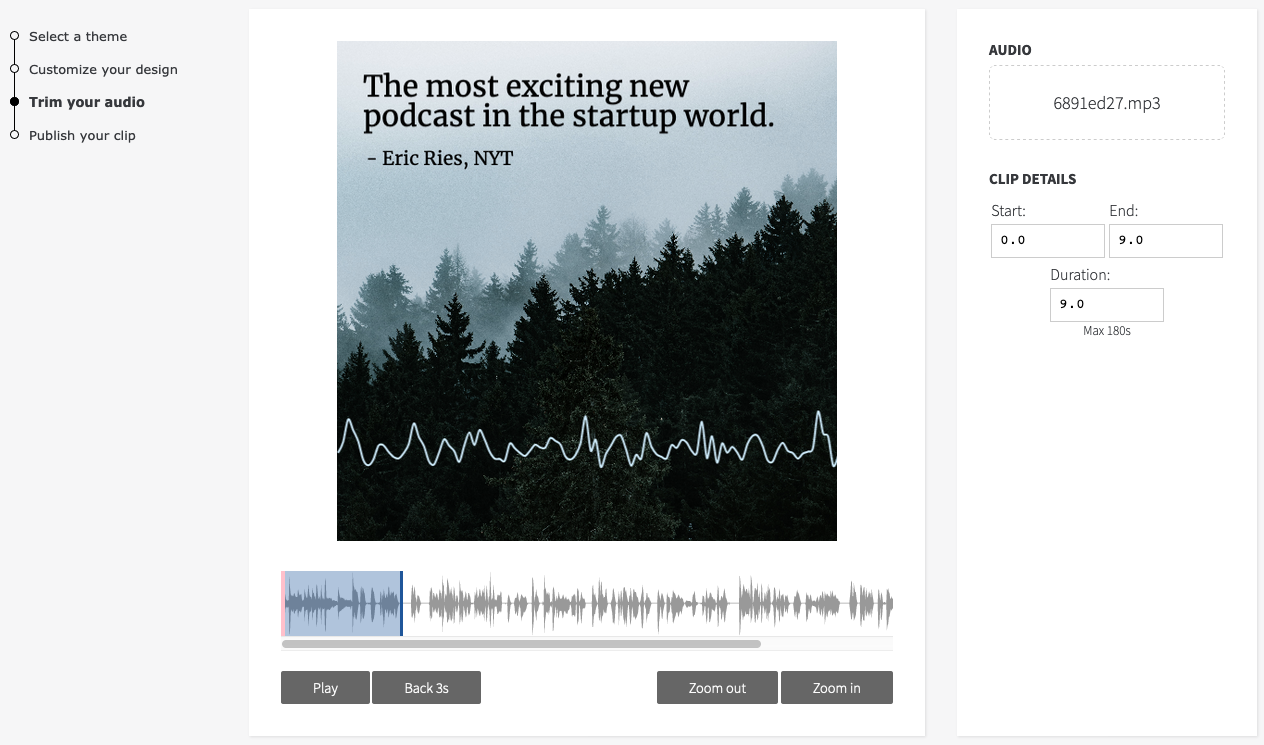Click the forest podcast preview image
Image resolution: width=1264 pixels, height=745 pixels.
click(586, 291)
